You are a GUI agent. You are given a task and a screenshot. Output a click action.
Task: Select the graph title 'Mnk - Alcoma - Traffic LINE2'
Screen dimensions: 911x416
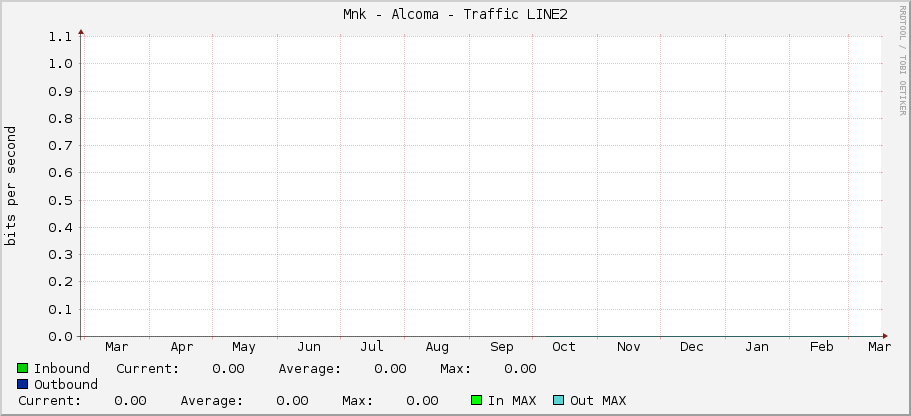[455, 15]
